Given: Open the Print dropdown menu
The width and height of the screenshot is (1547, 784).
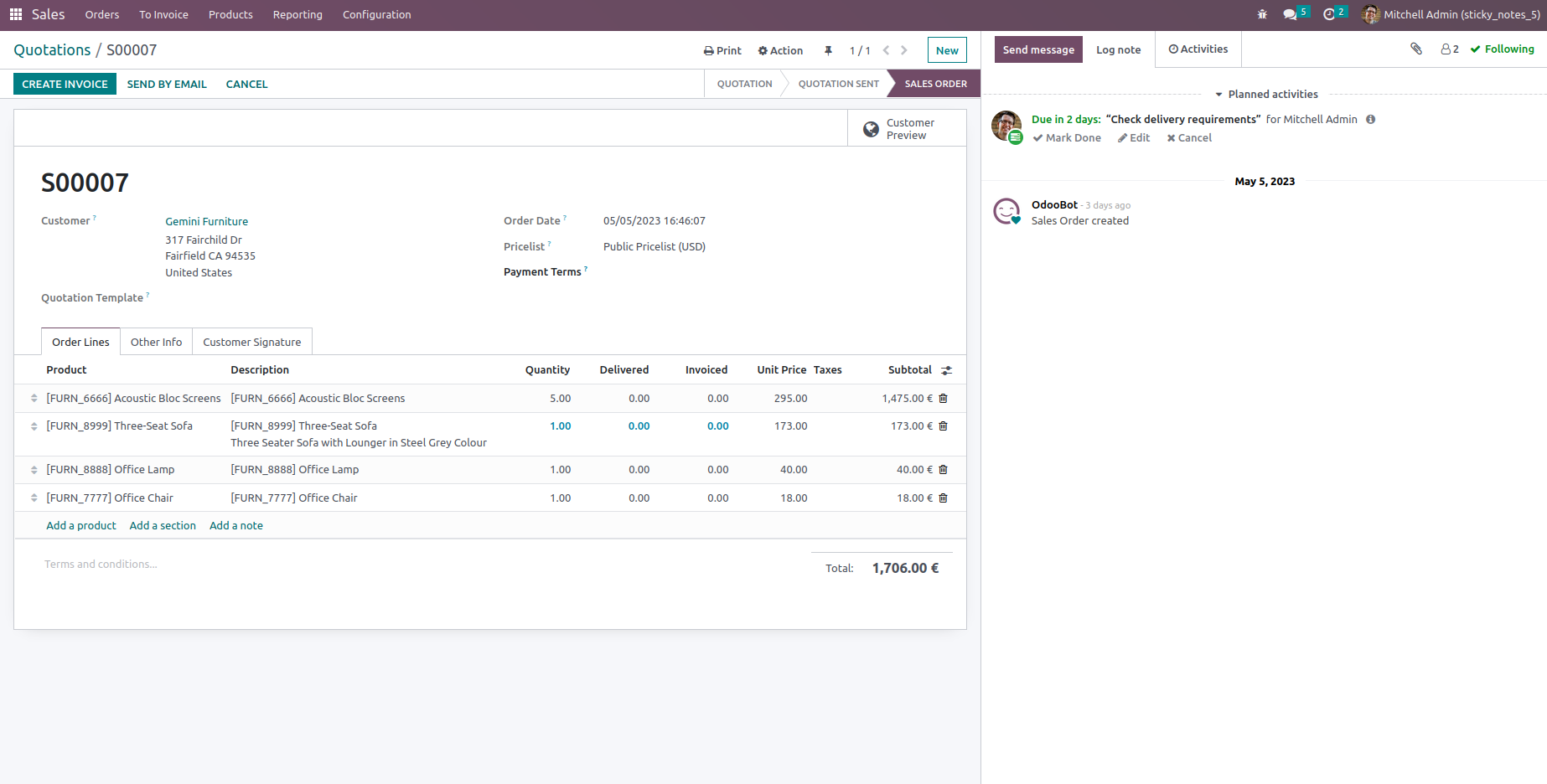Looking at the screenshot, I should coord(722,51).
